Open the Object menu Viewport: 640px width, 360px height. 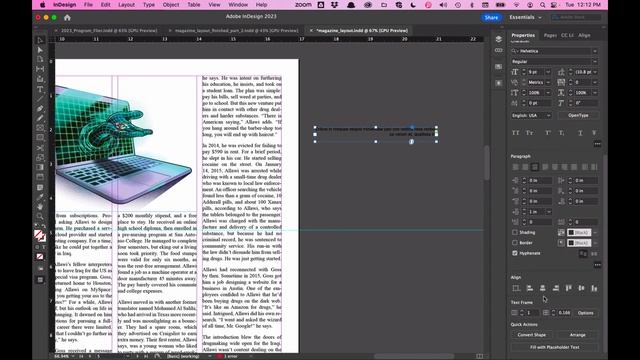171,5
